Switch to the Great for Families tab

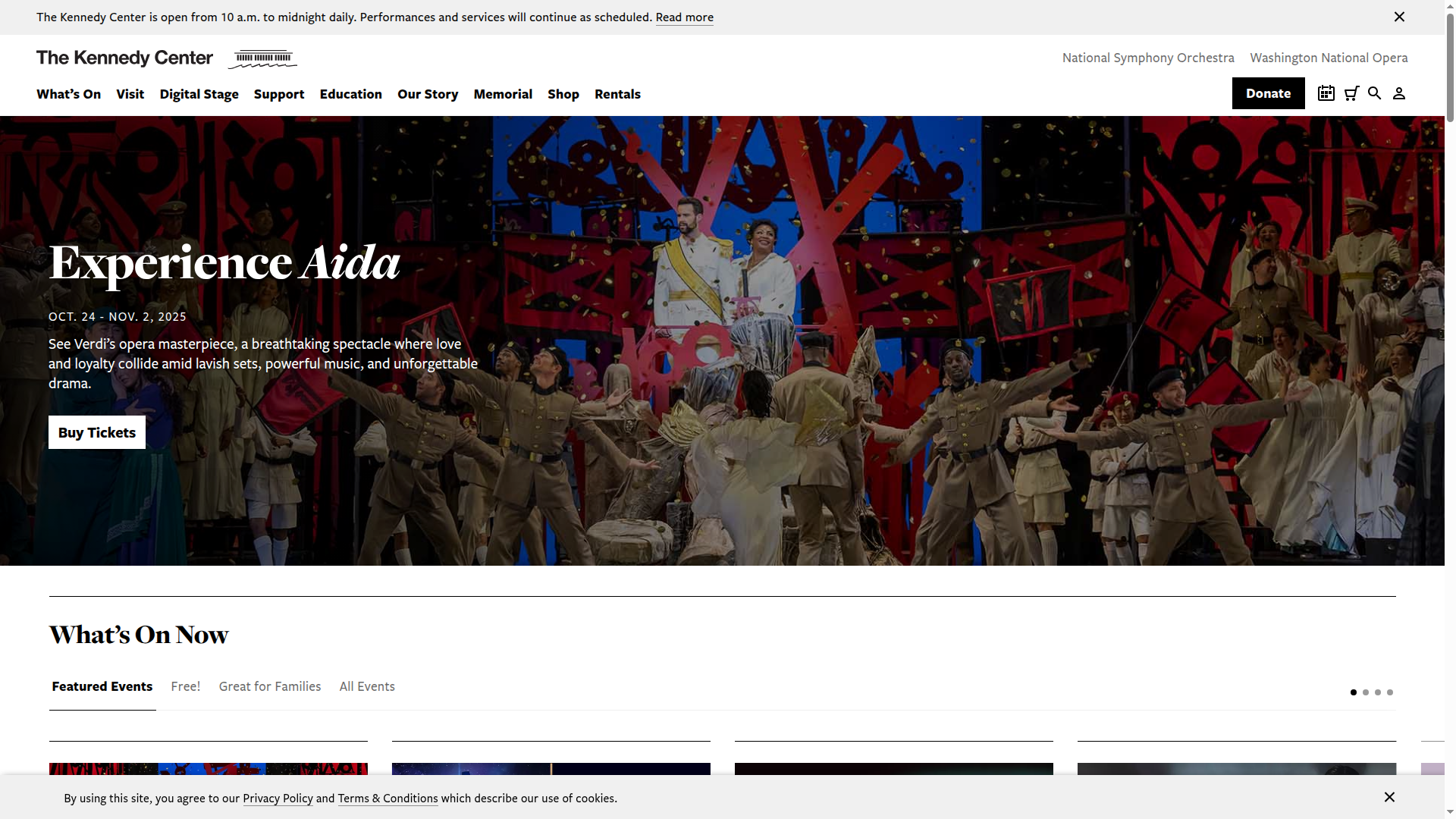click(x=270, y=686)
